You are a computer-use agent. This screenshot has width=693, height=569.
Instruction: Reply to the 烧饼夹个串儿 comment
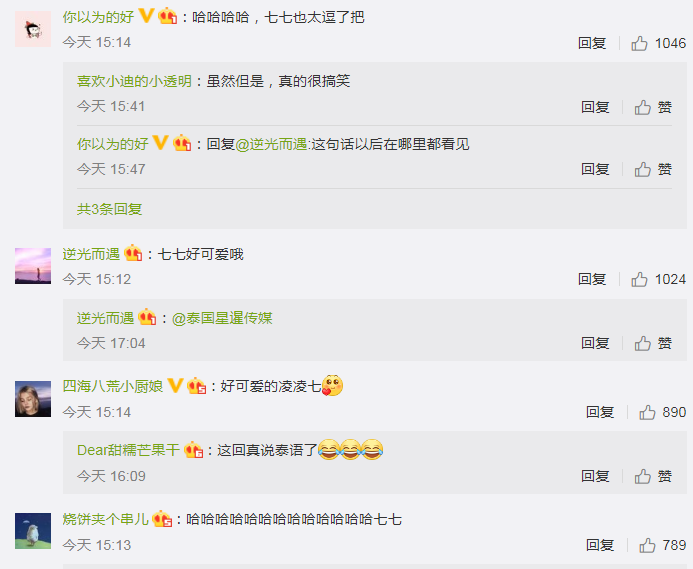(x=600, y=545)
